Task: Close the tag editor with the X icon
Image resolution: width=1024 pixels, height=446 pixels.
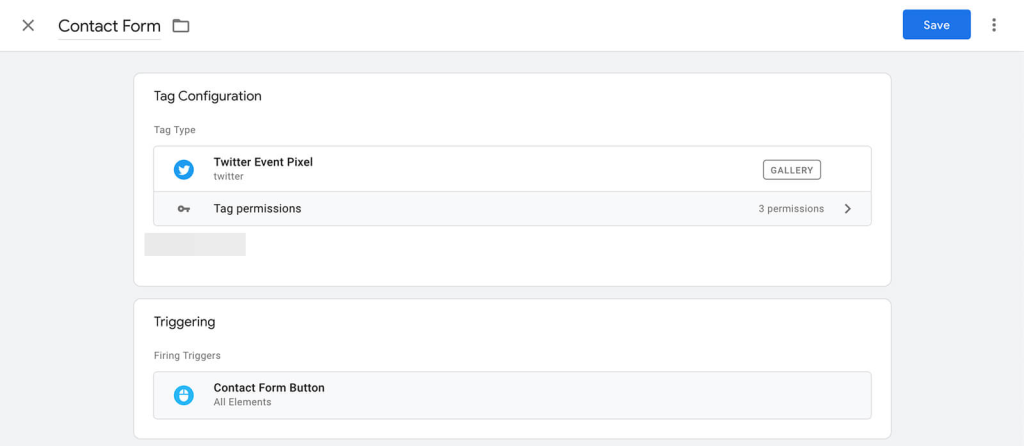Action: (x=28, y=26)
